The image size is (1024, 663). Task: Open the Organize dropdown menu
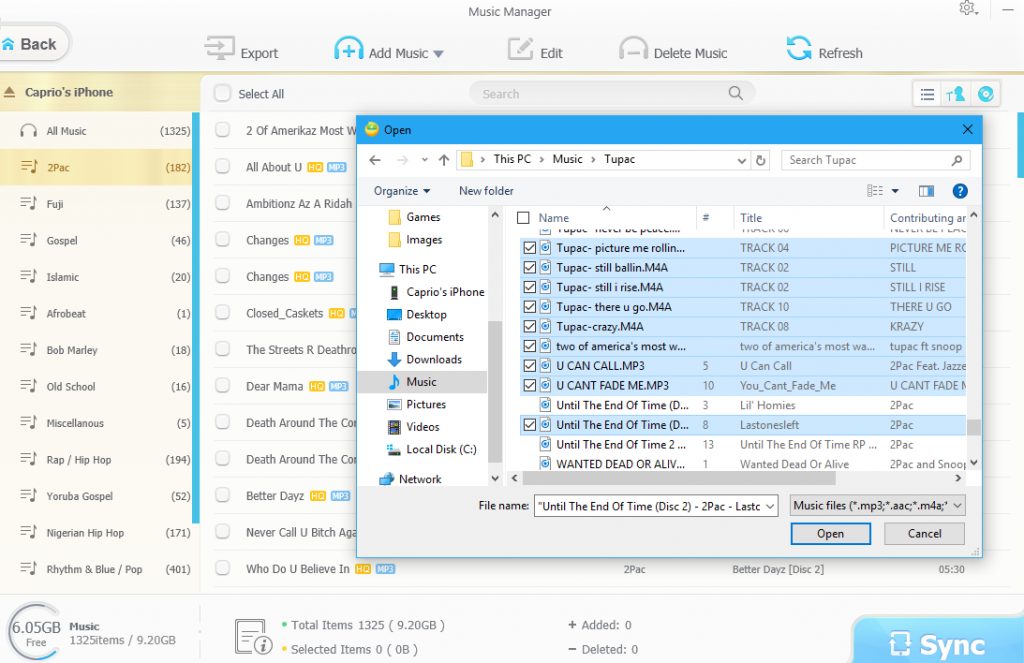(x=402, y=191)
